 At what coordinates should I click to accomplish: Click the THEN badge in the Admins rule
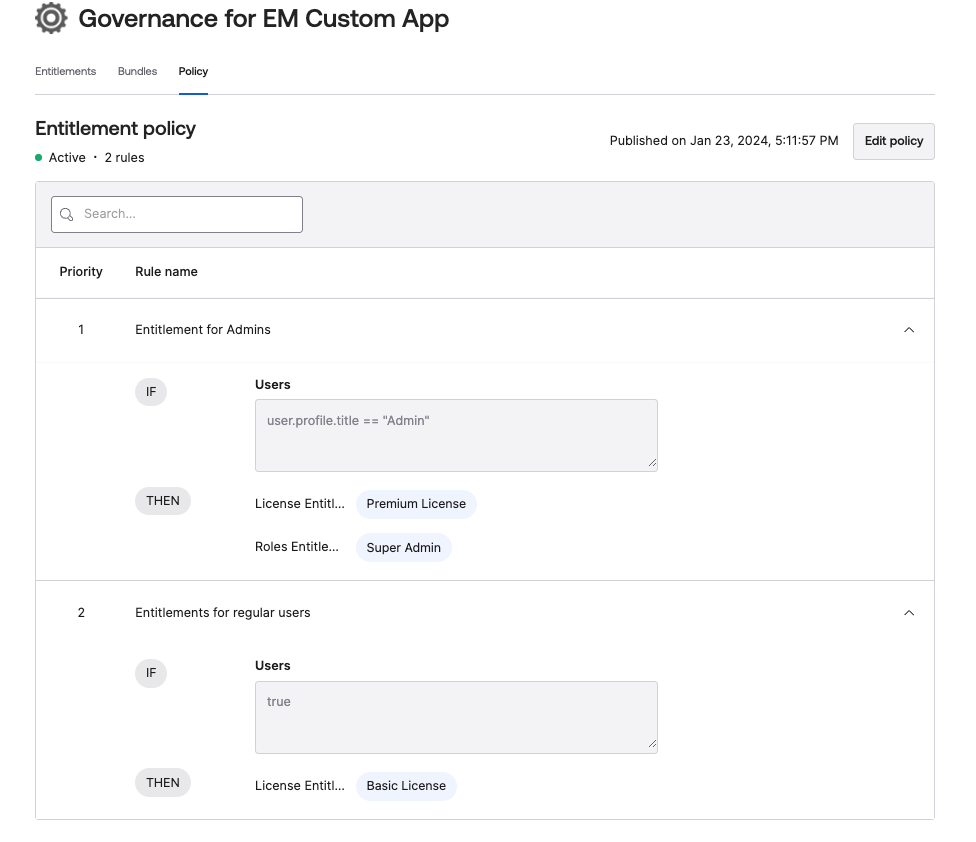(162, 500)
